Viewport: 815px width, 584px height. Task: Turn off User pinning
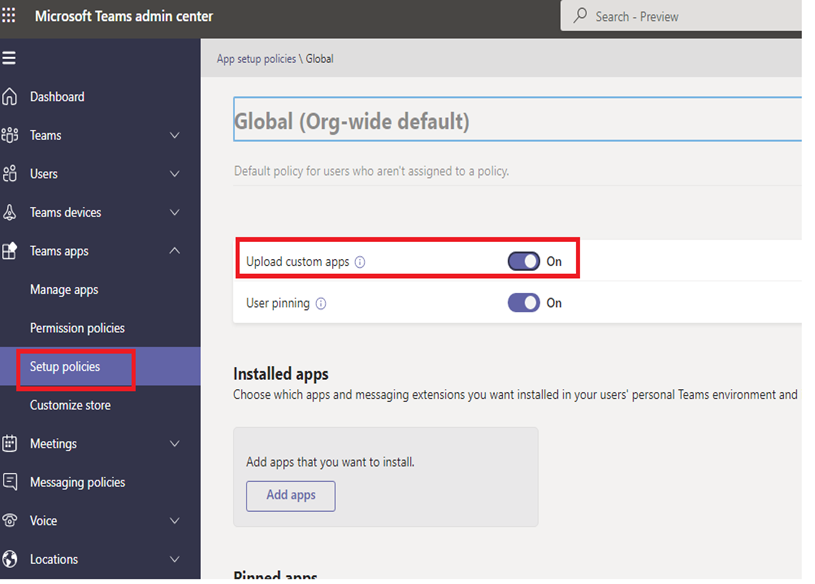[524, 302]
